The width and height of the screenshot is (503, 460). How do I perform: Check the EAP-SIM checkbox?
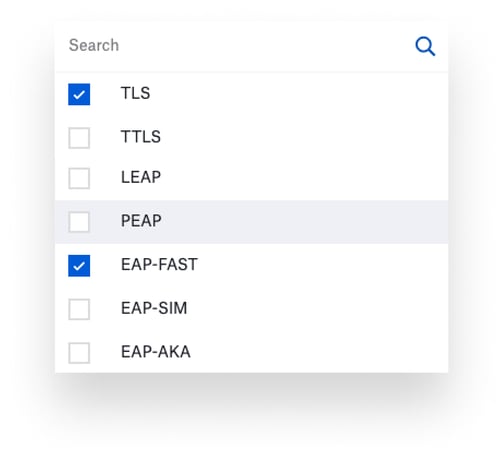[x=79, y=309]
